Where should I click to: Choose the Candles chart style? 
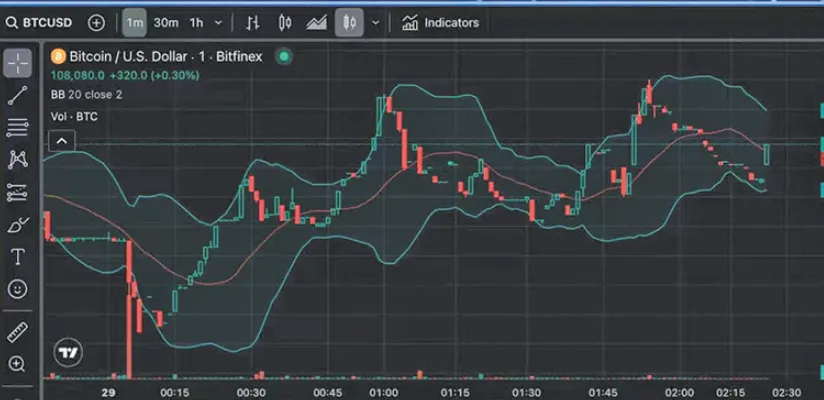pyautogui.click(x=285, y=23)
